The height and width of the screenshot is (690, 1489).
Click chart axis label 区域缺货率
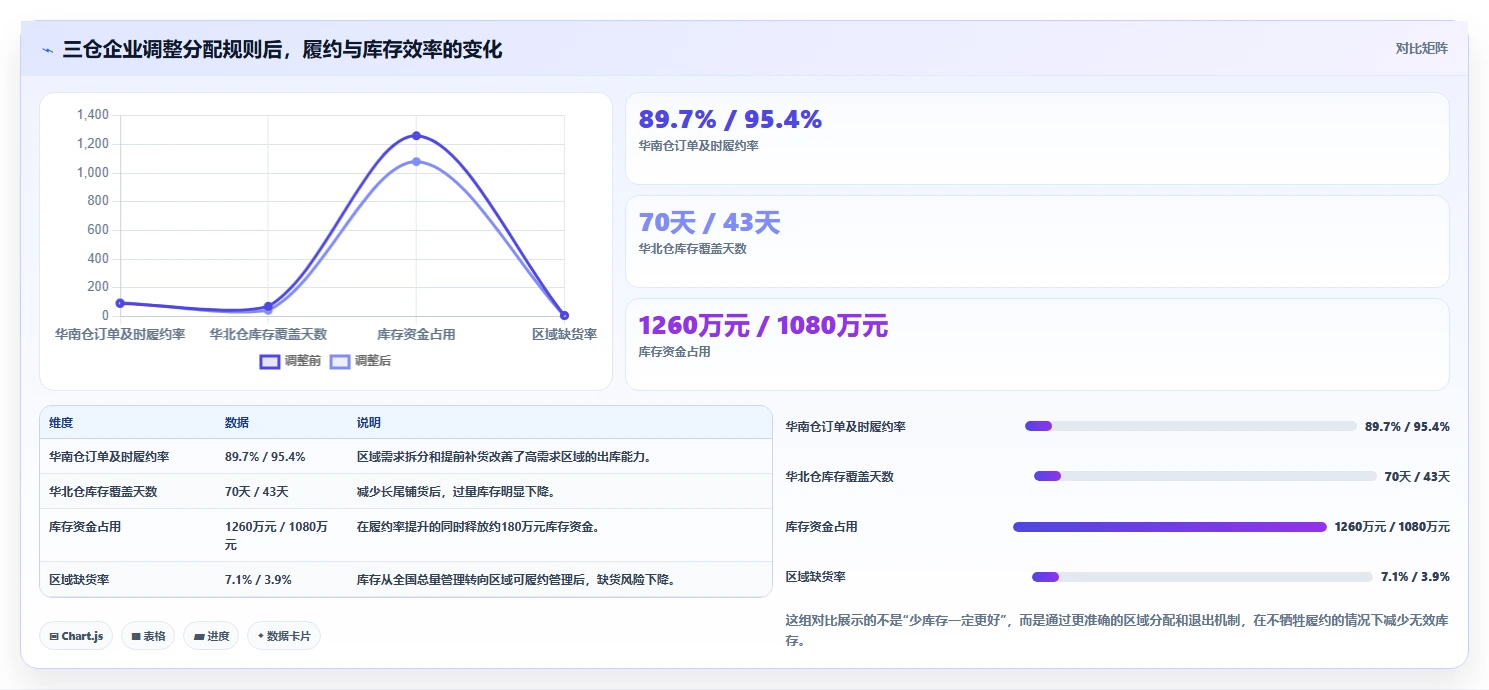click(564, 334)
